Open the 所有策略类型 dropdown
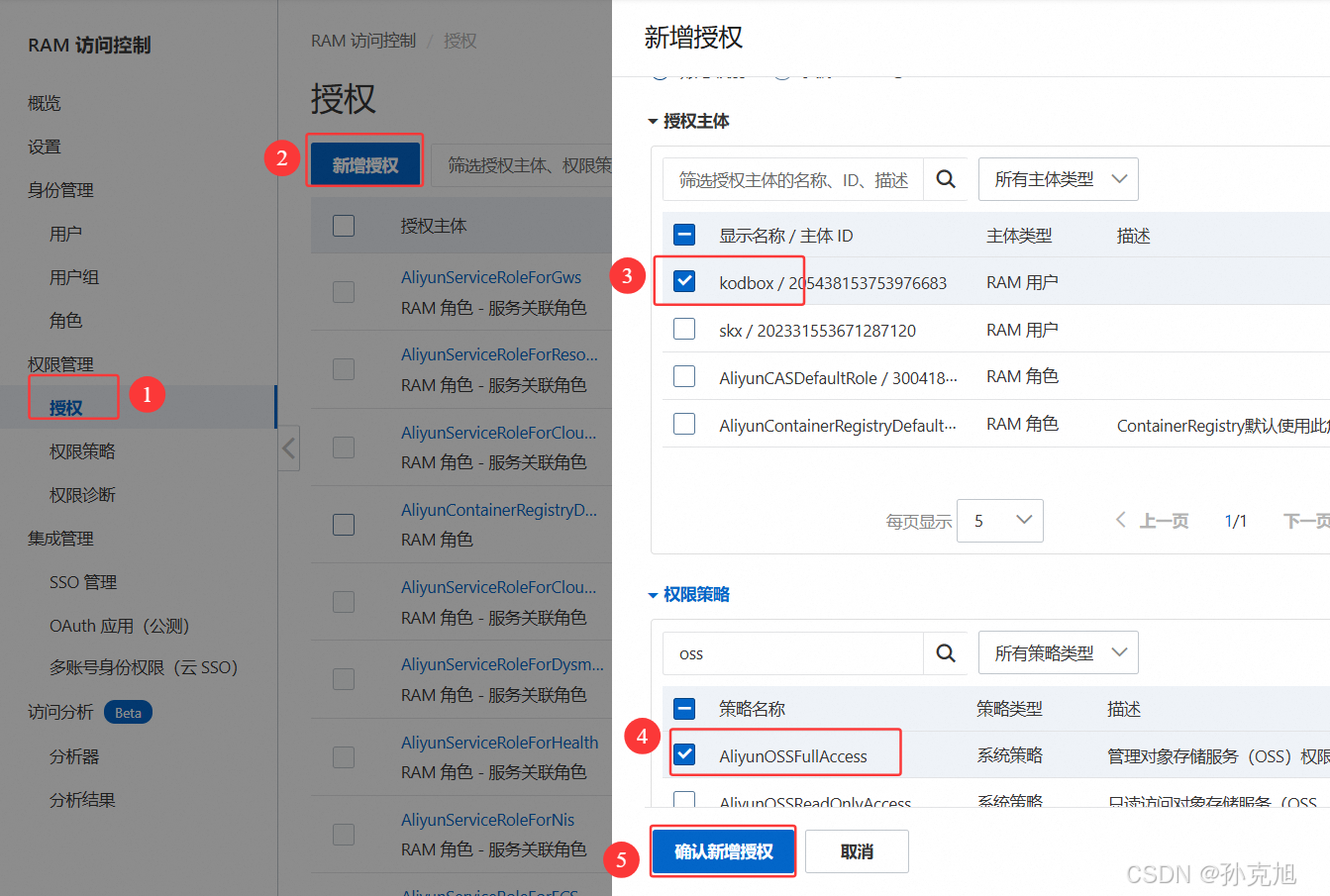The image size is (1330, 896). pos(1059,653)
